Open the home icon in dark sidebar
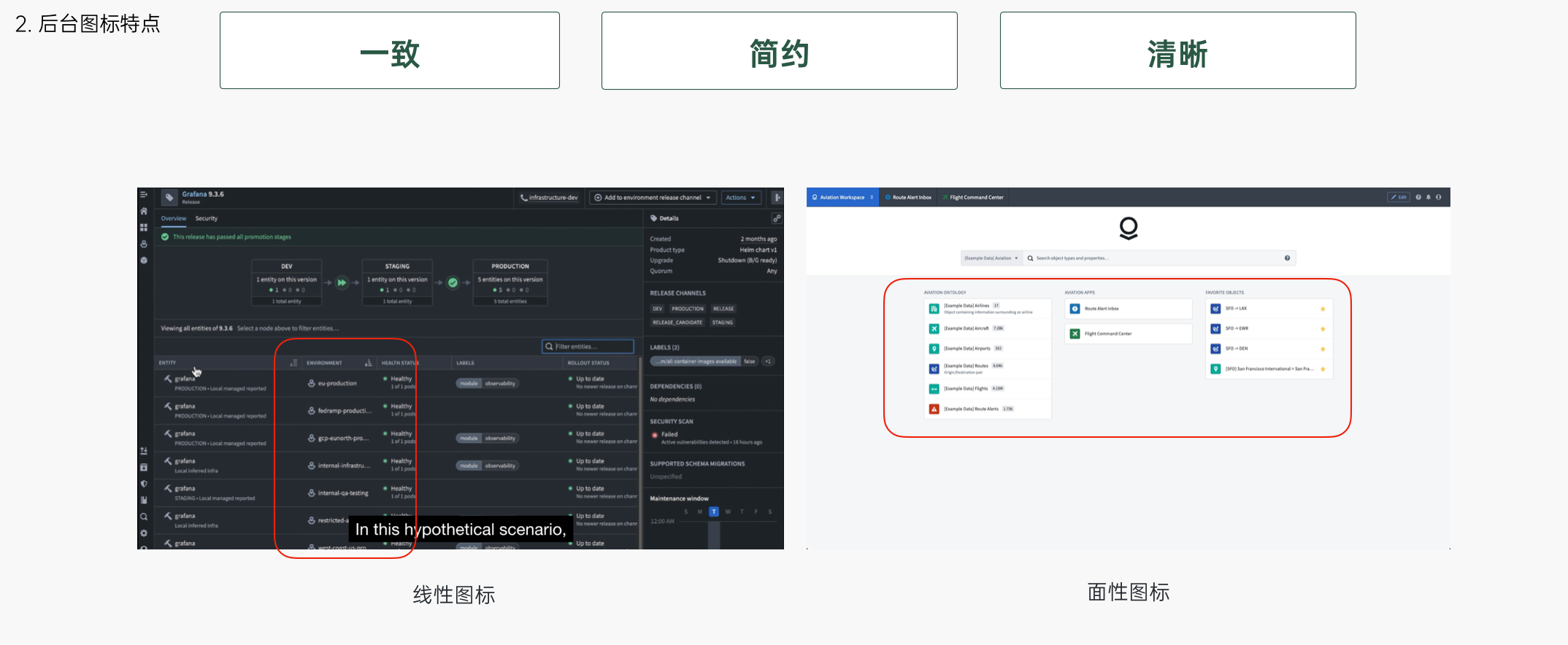The width and height of the screenshot is (1568, 645). point(144,211)
